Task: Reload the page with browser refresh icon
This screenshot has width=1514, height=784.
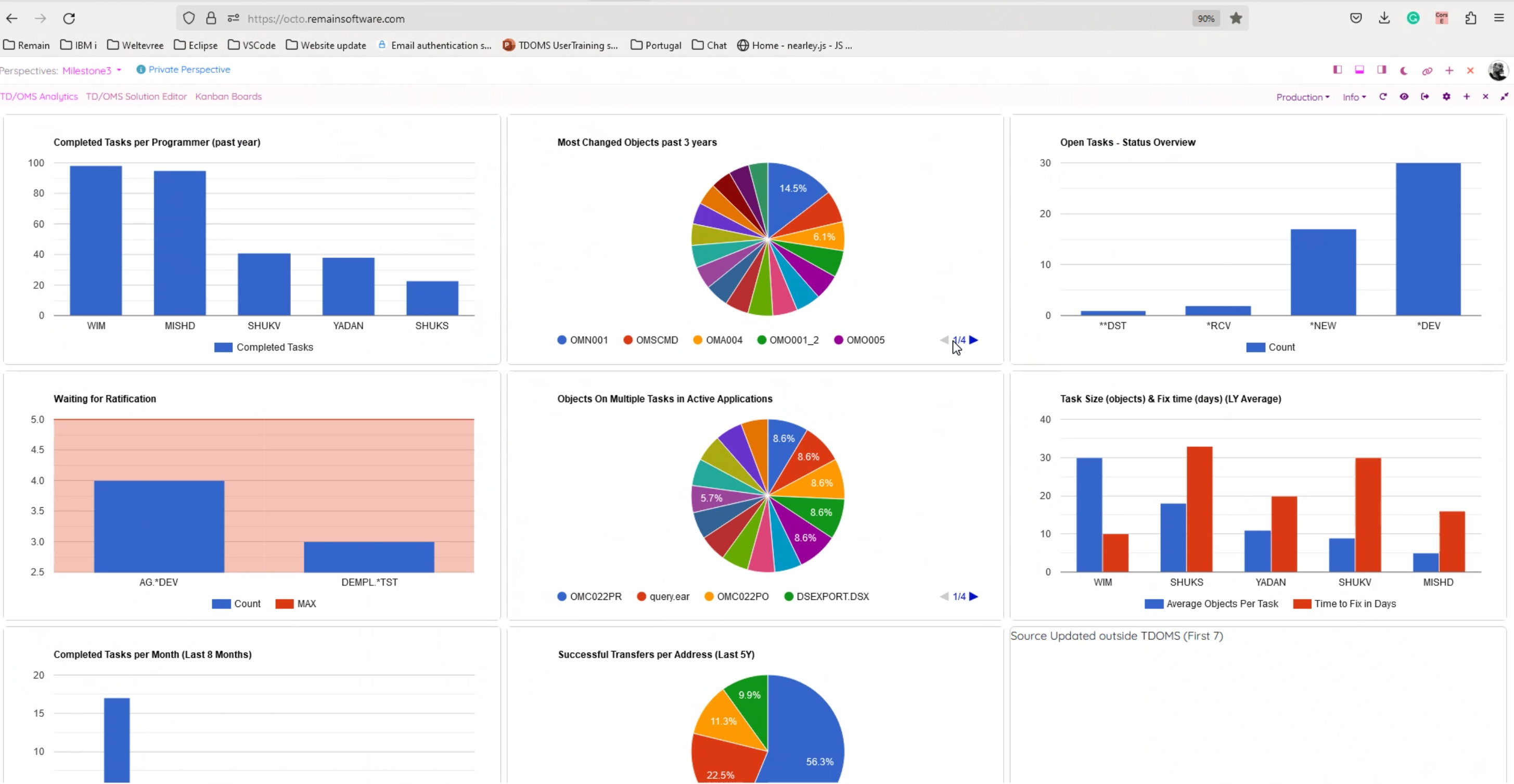Action: [x=69, y=18]
